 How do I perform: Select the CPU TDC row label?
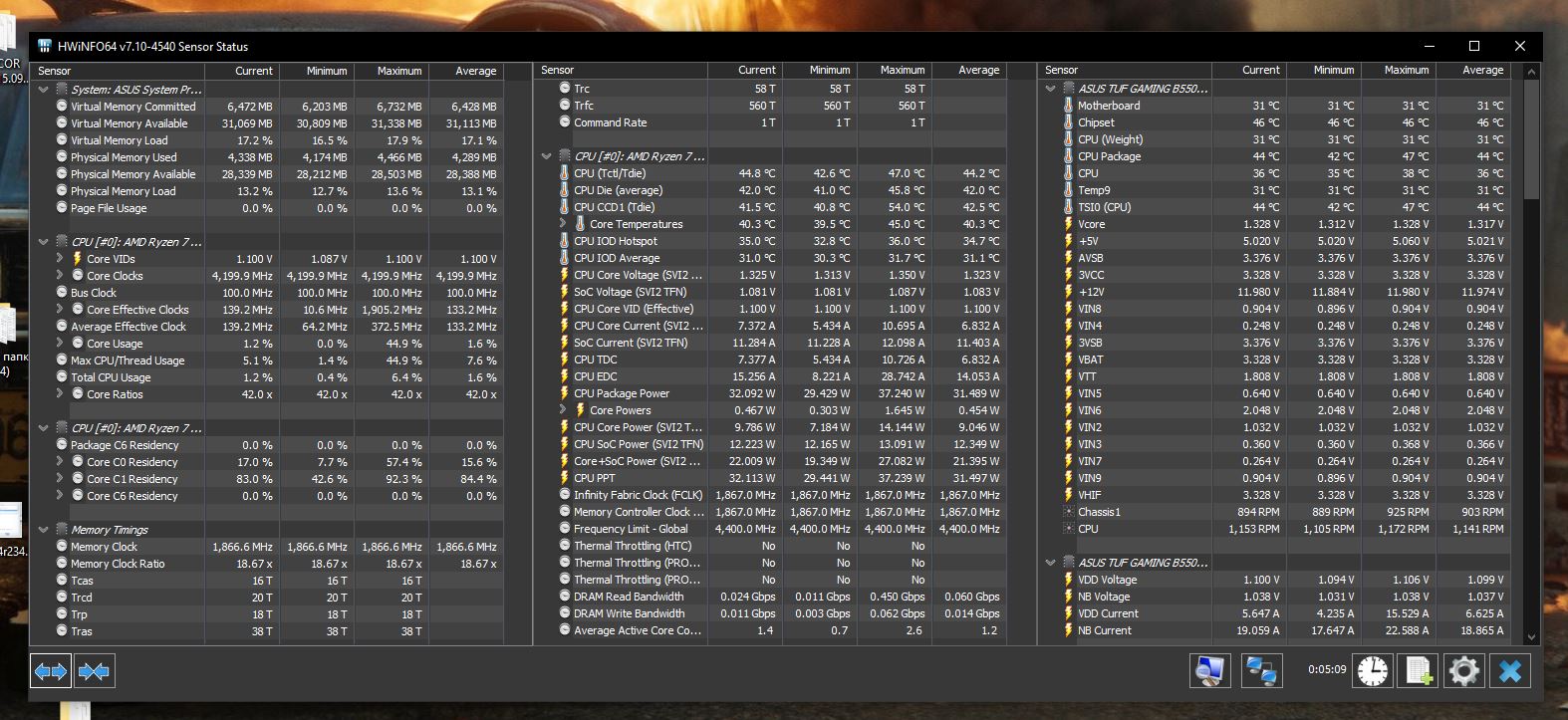click(596, 360)
